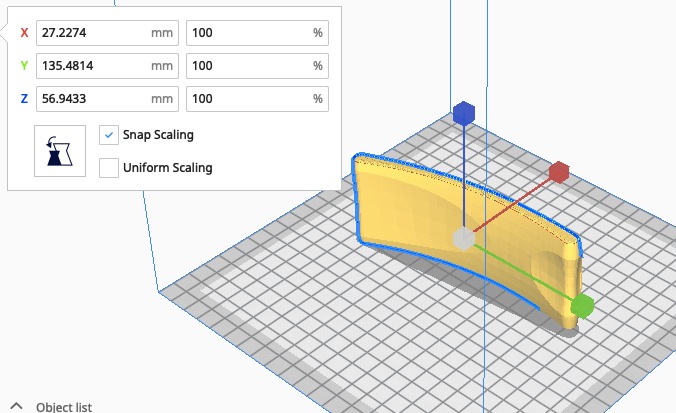Viewport: 676px width, 413px height.
Task: Click the Object list label
Action: 64,407
